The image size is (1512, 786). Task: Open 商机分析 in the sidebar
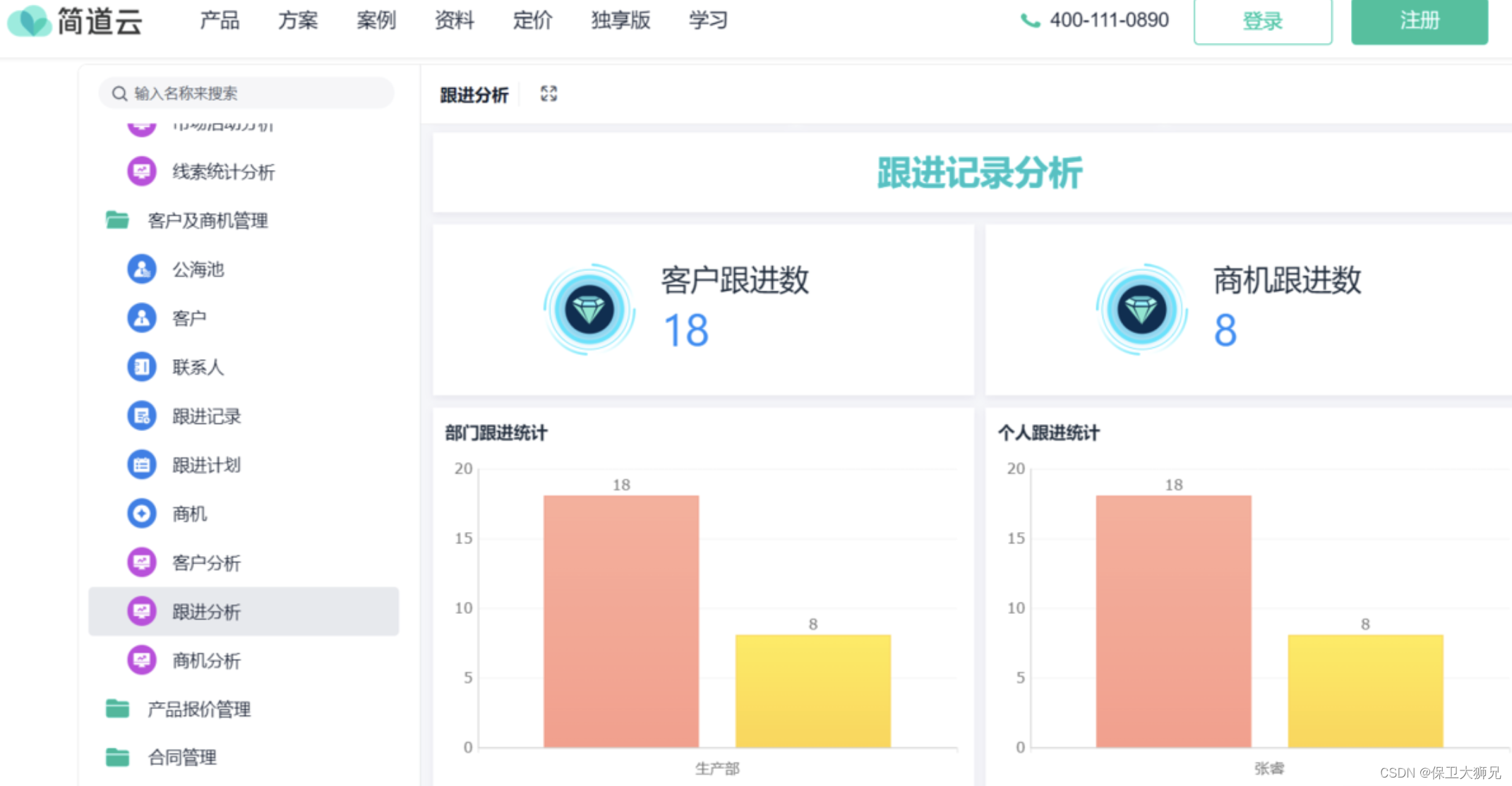pyautogui.click(x=207, y=660)
